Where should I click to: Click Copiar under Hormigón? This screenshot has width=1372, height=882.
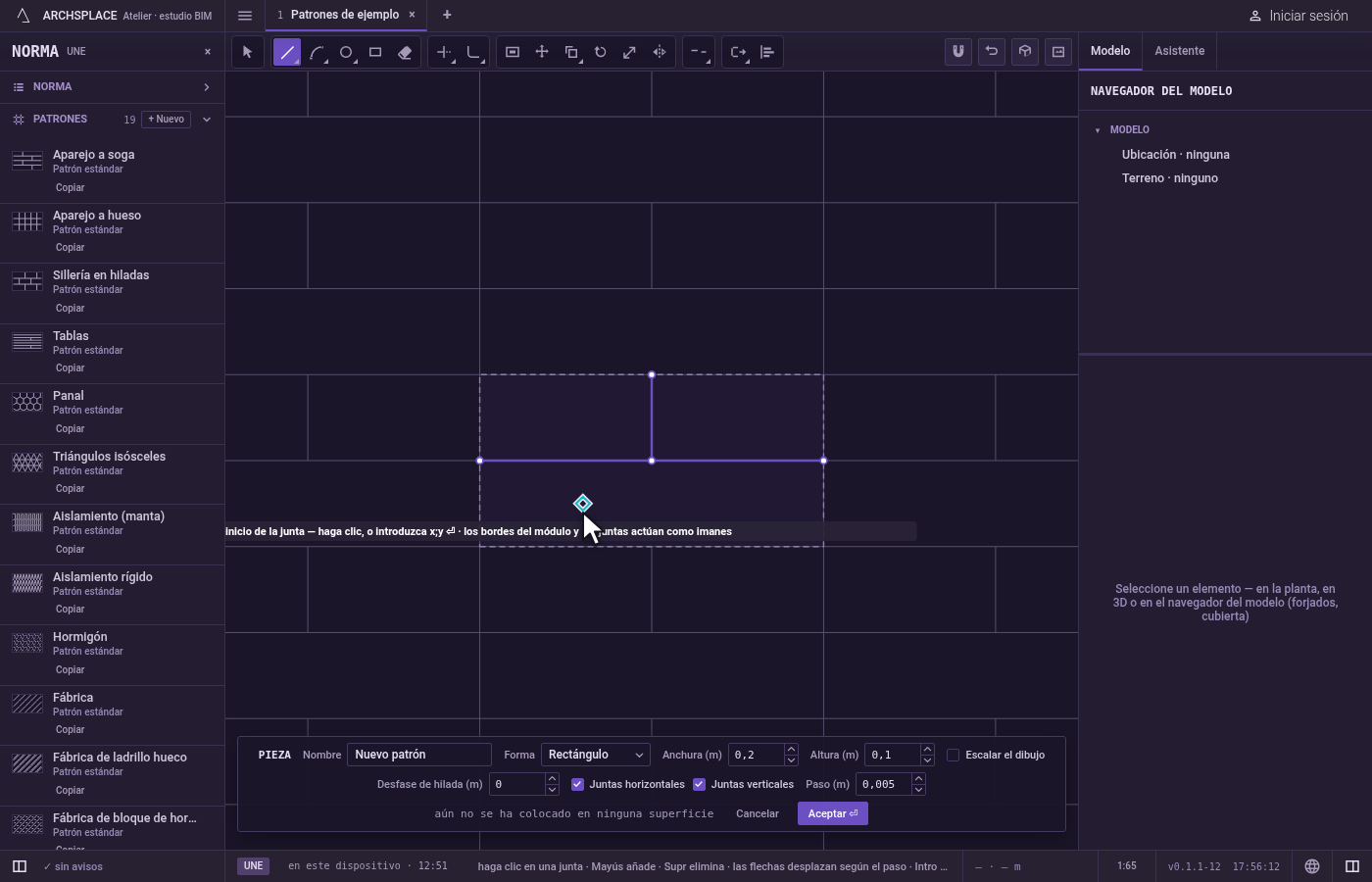70,669
